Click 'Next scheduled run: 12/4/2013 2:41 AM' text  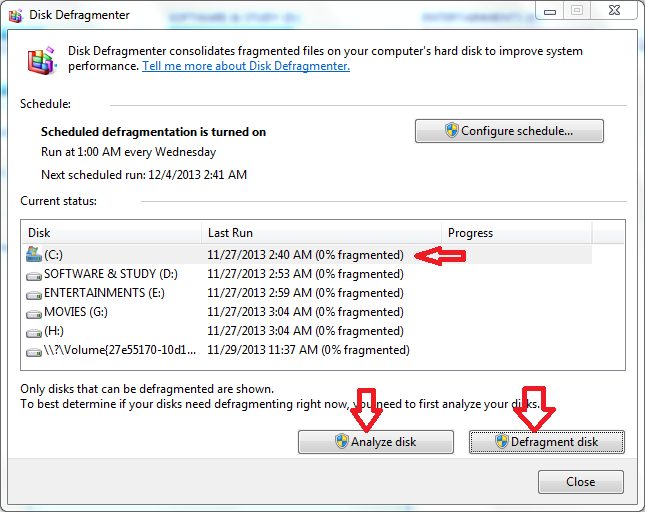click(x=144, y=175)
